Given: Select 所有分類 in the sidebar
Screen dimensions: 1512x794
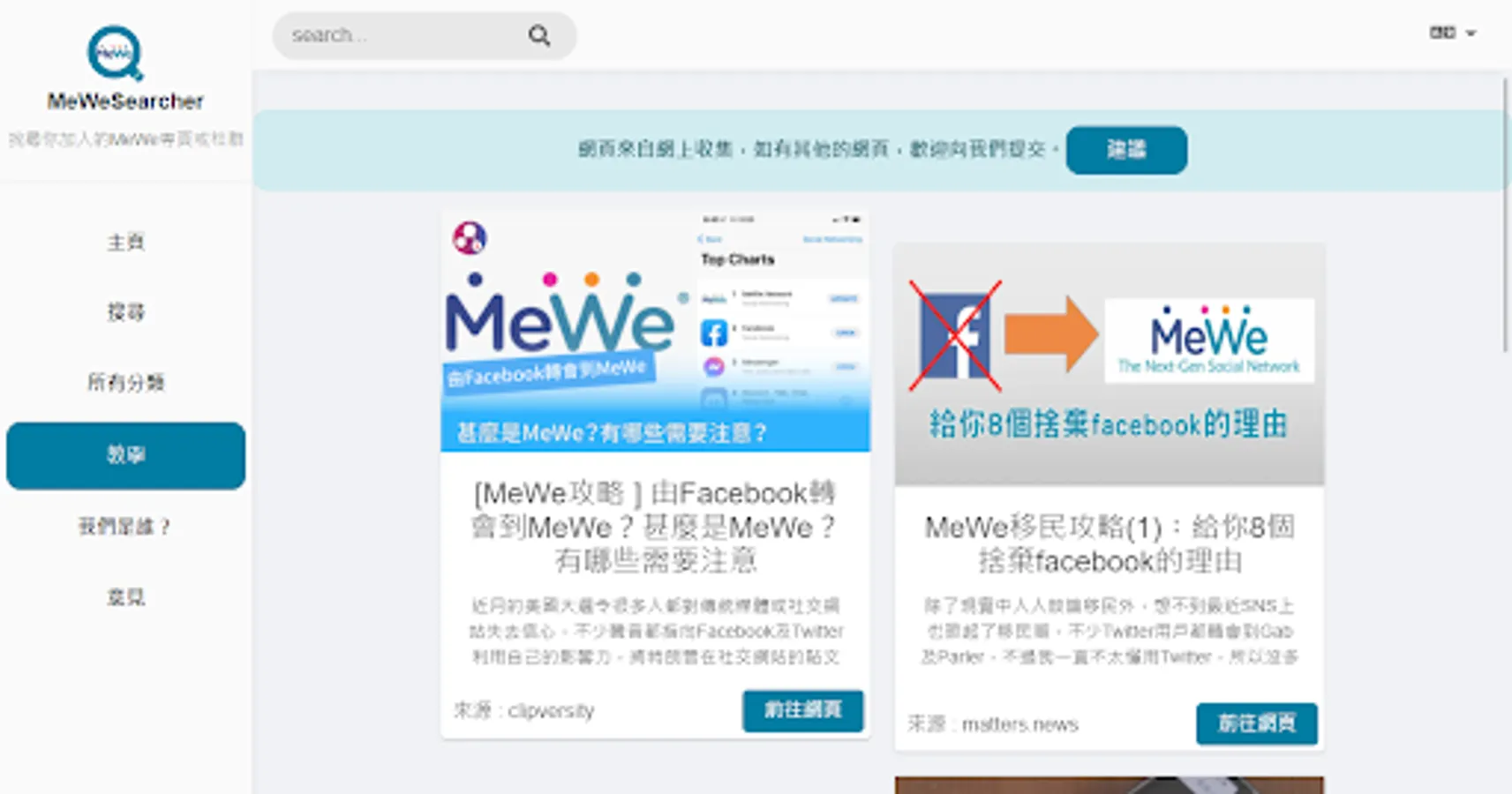Looking at the screenshot, I should [125, 383].
